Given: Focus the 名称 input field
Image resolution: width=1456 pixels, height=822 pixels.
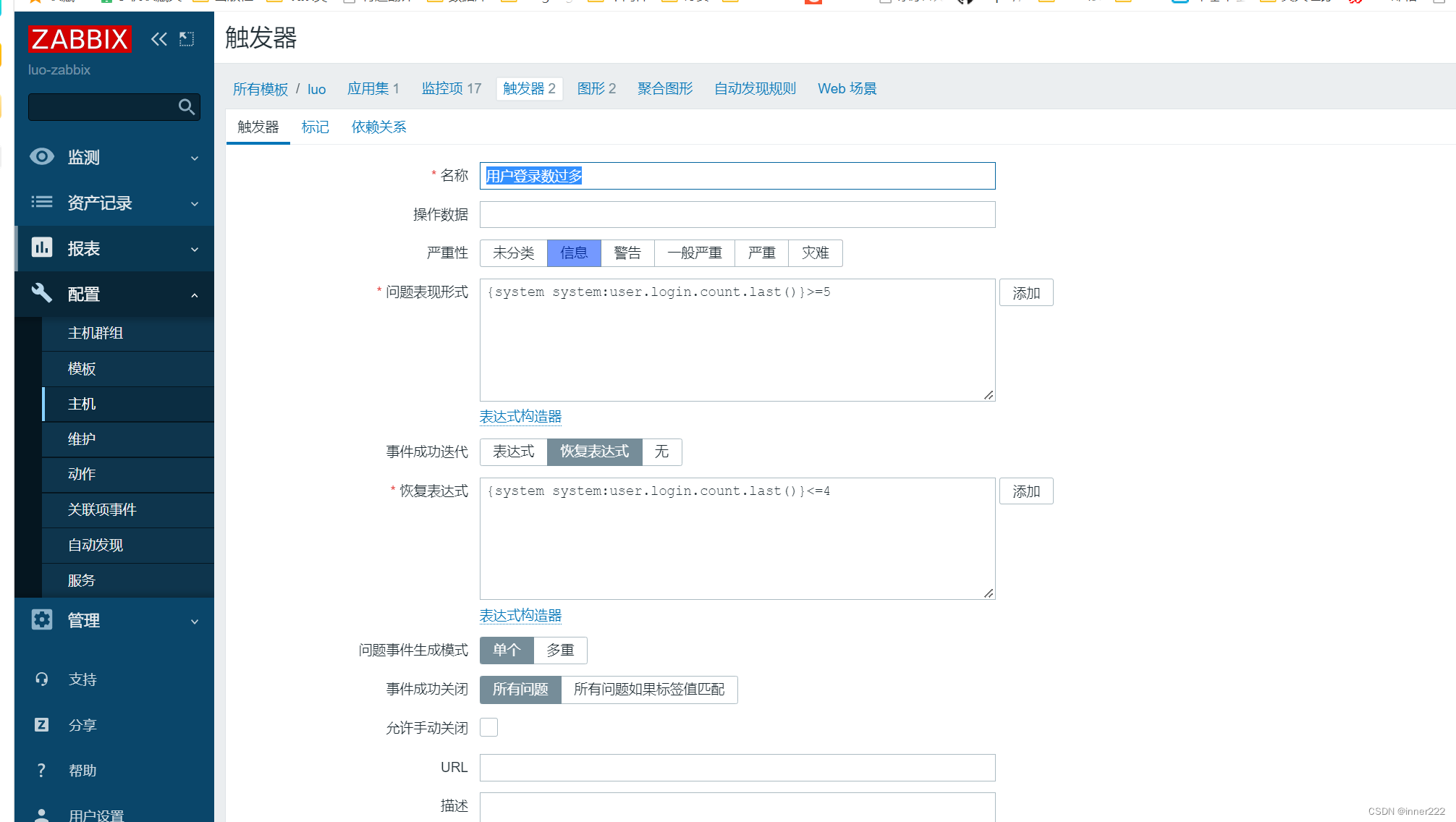Looking at the screenshot, I should click(737, 176).
